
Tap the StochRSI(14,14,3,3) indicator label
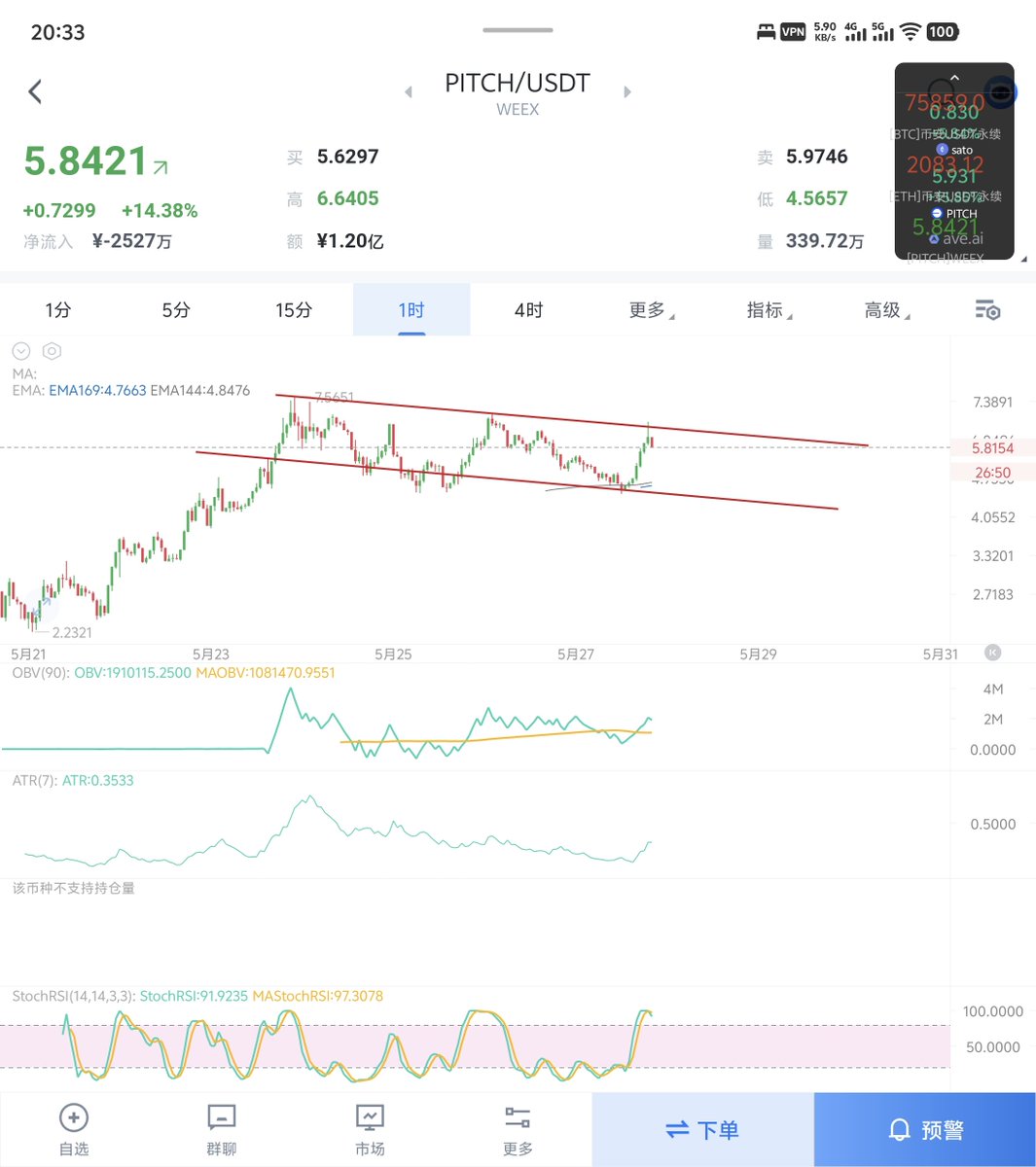coord(74,996)
